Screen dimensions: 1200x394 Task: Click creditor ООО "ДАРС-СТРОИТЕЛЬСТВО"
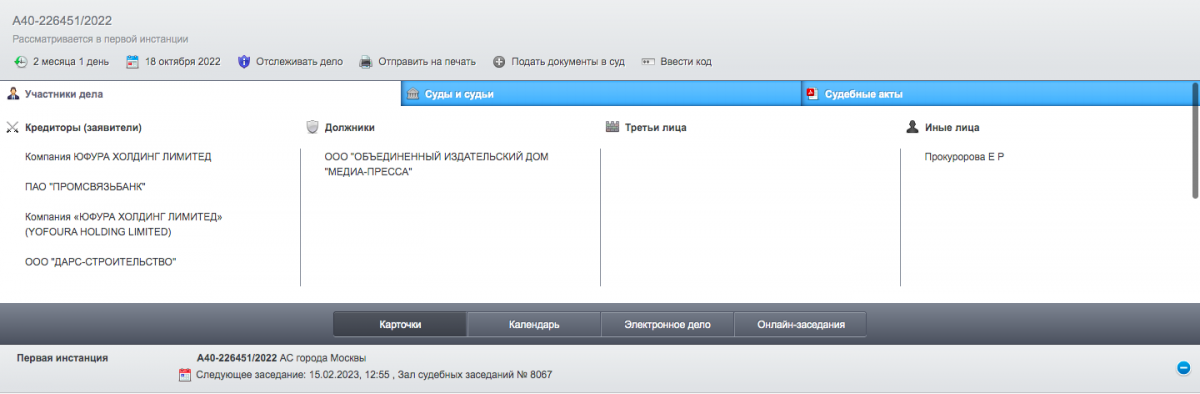pyautogui.click(x=100, y=262)
